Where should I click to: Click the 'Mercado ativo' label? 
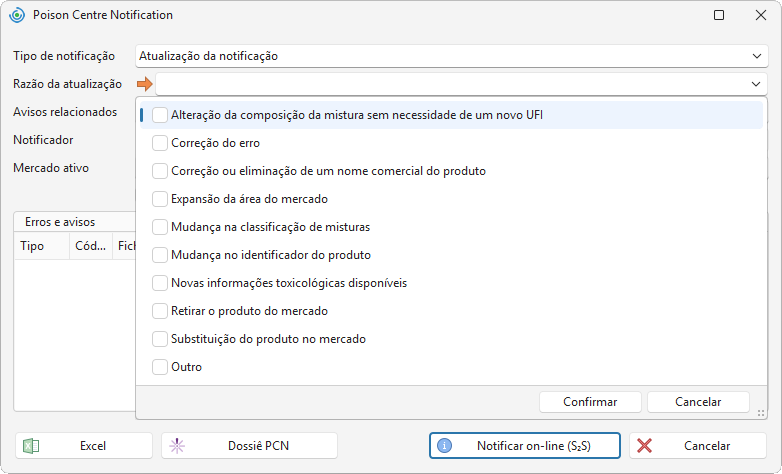[51, 168]
